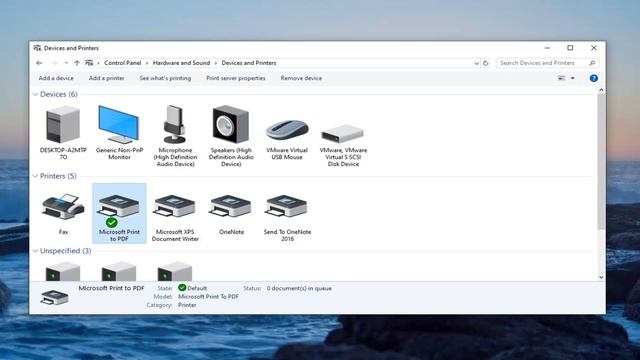The image size is (640, 360).
Task: Maximize the Devices and Printers window
Action: tap(570, 48)
